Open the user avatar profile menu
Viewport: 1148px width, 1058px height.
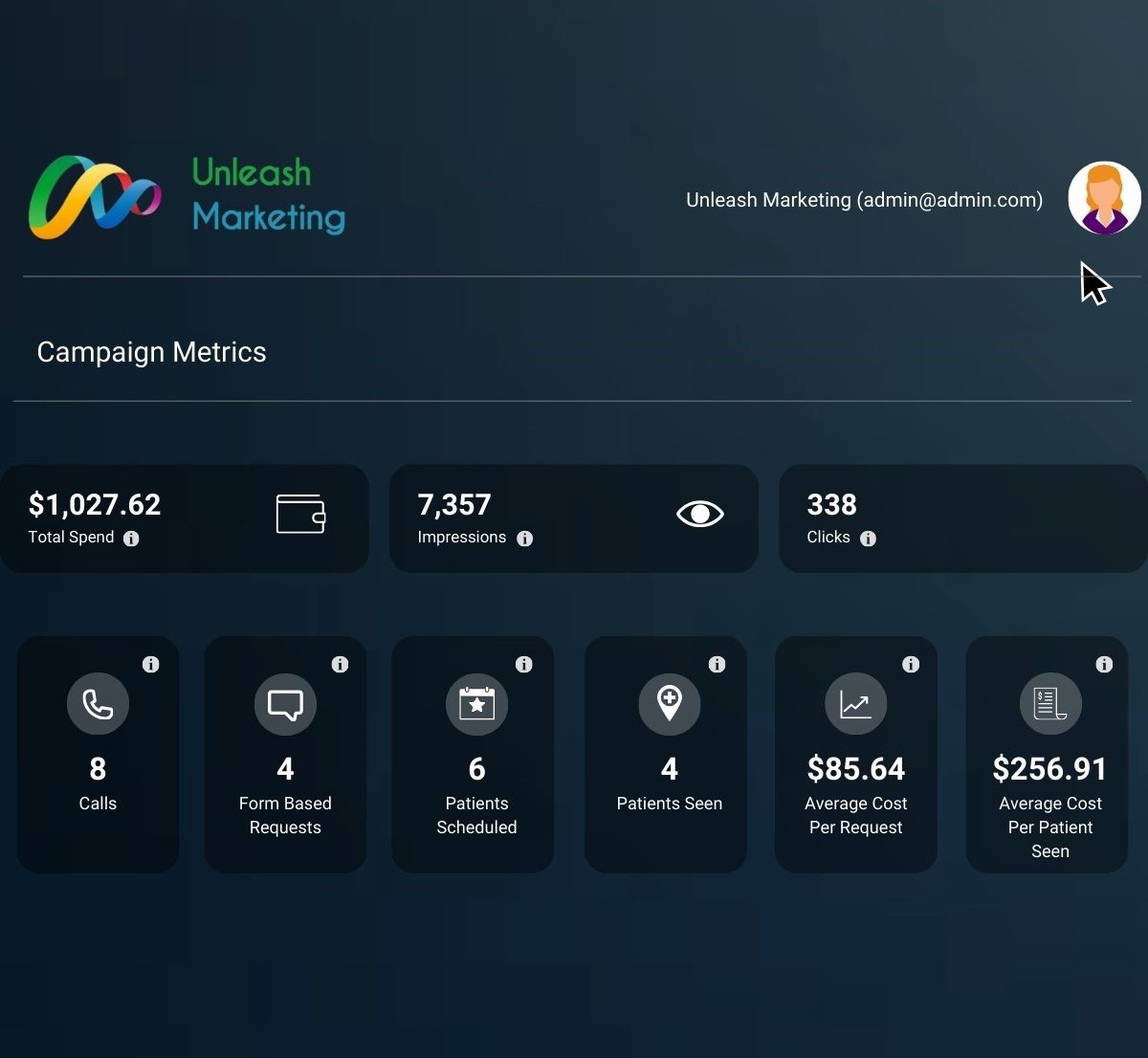(1104, 198)
